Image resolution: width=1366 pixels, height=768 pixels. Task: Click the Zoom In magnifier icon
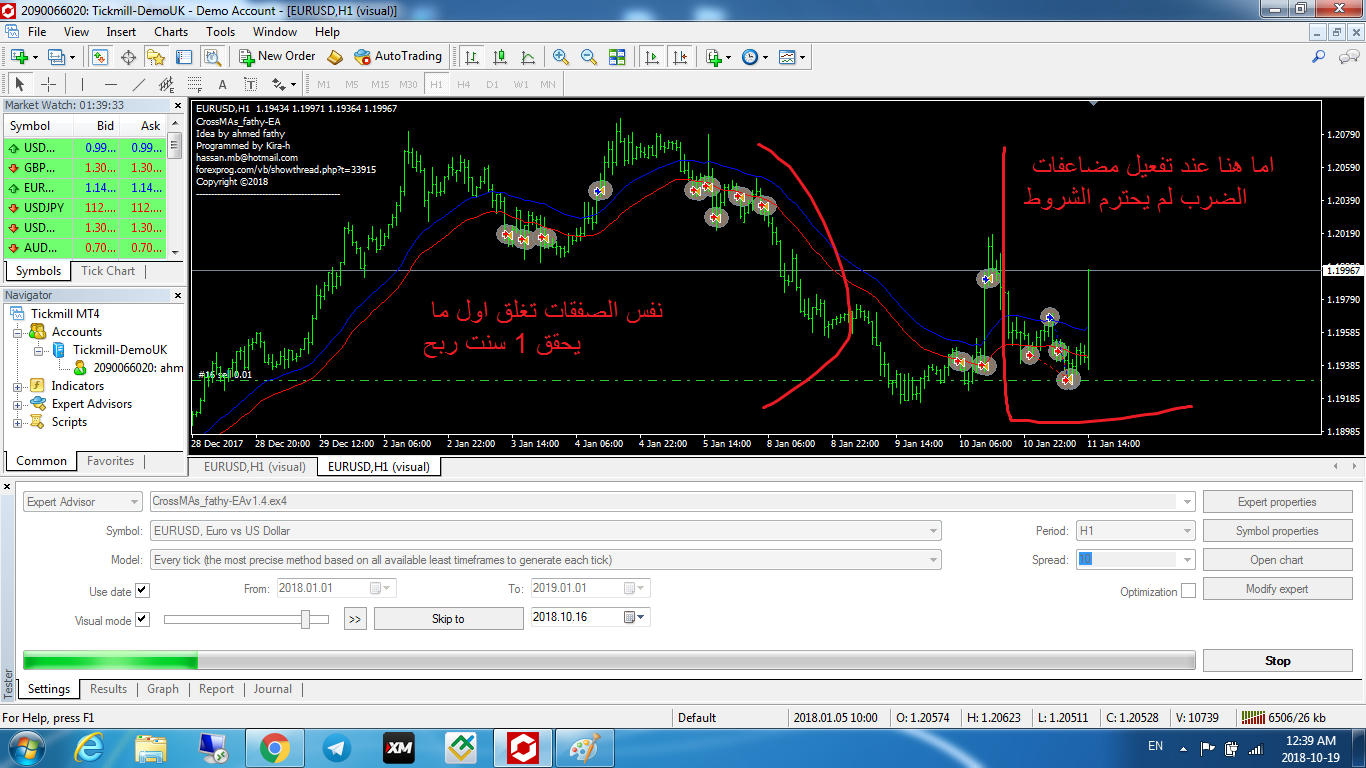pos(561,57)
